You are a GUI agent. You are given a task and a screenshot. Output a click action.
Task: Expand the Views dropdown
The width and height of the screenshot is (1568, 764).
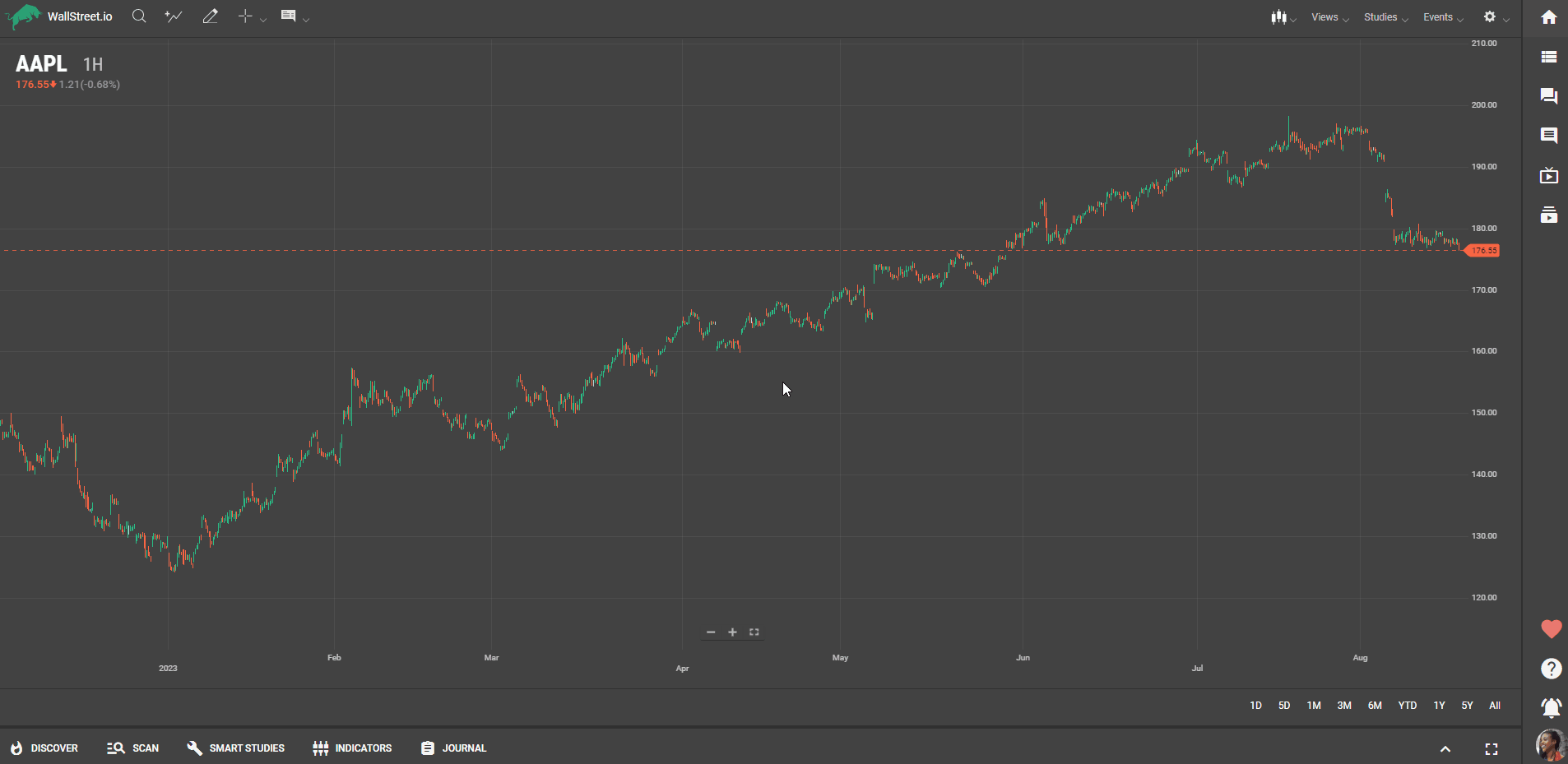click(1329, 17)
